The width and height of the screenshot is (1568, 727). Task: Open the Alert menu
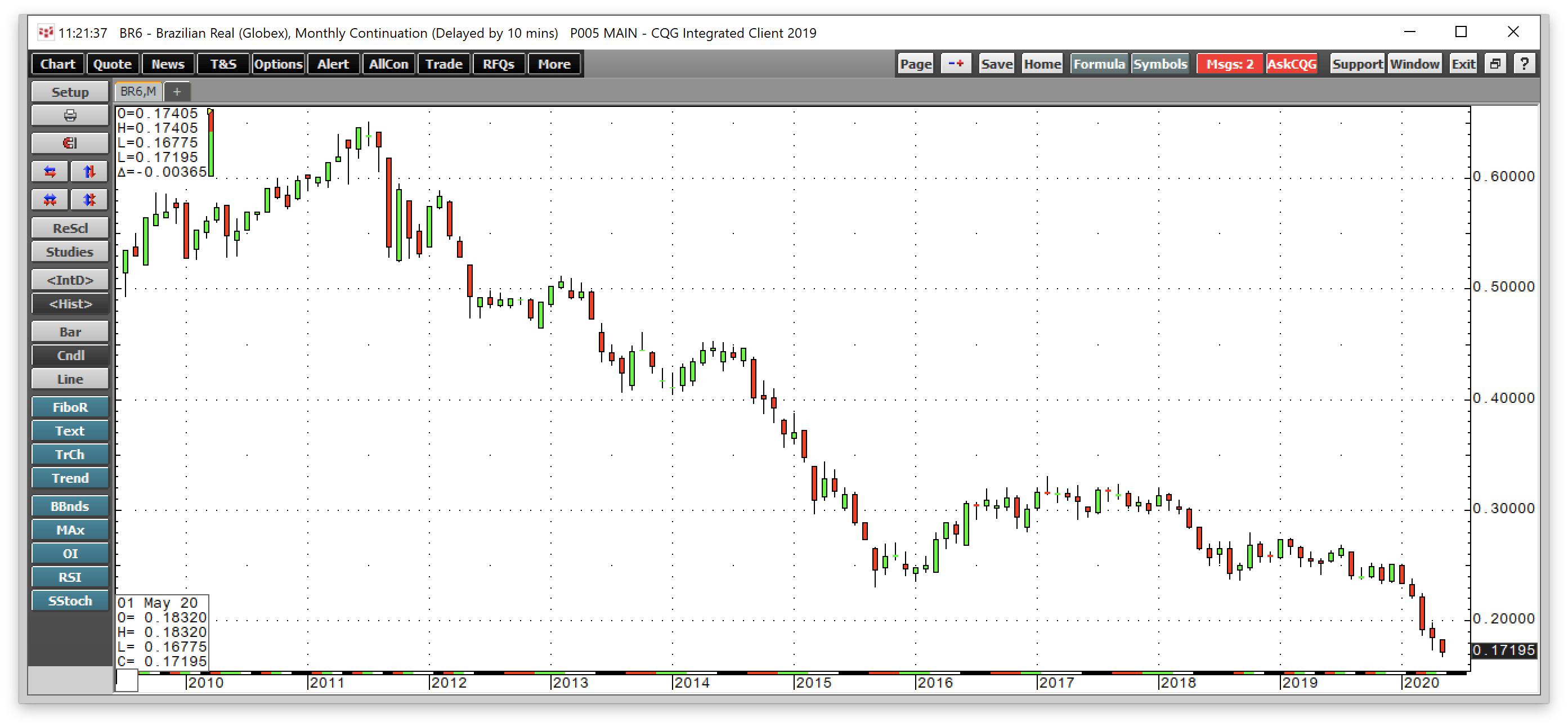point(333,64)
